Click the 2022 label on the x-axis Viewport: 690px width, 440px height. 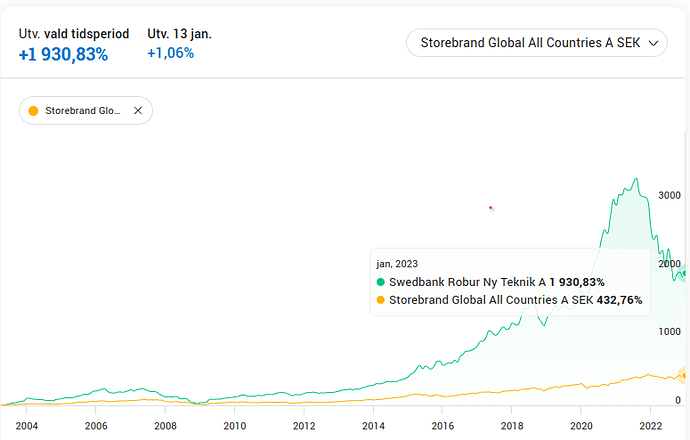coord(650,426)
